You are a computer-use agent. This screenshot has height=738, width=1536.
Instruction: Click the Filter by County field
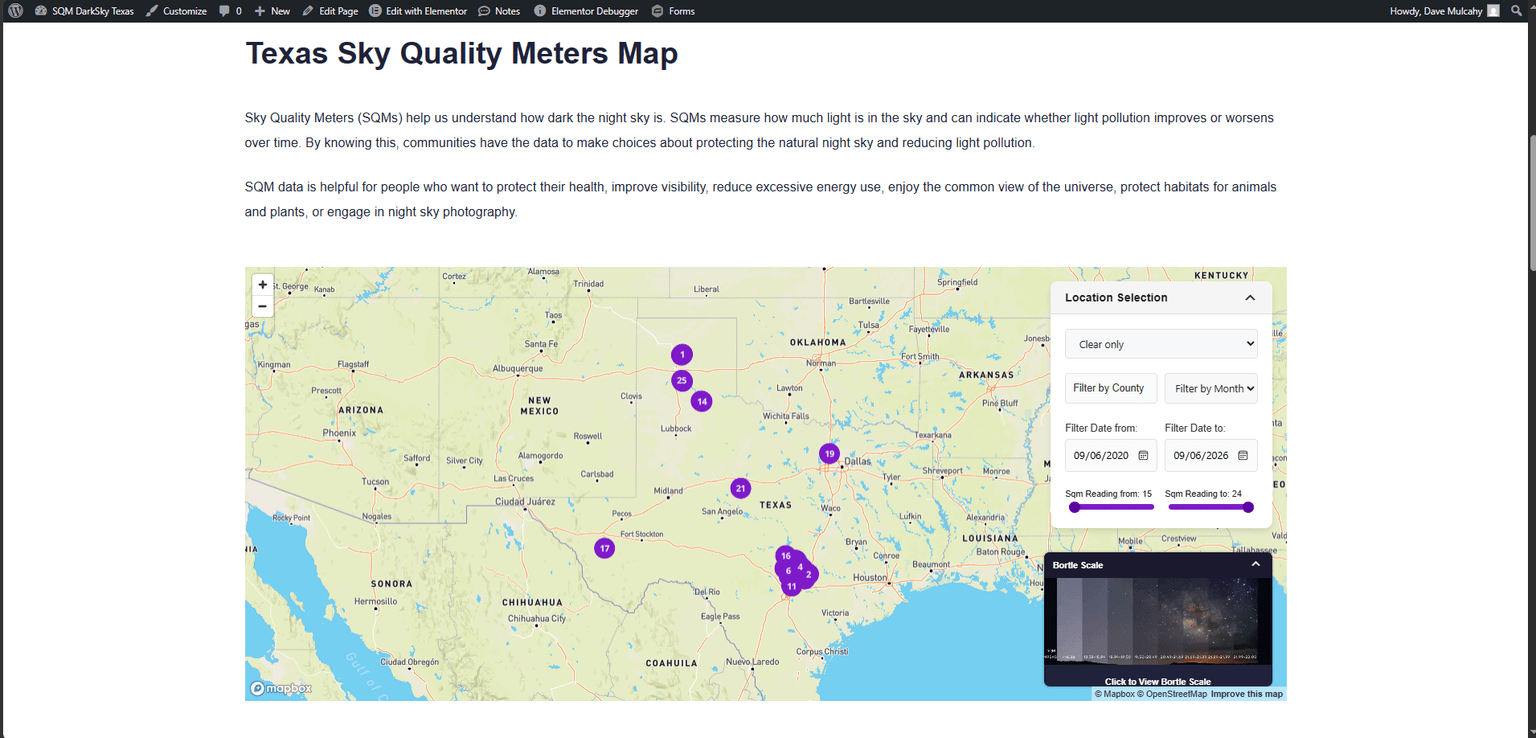pos(1111,388)
